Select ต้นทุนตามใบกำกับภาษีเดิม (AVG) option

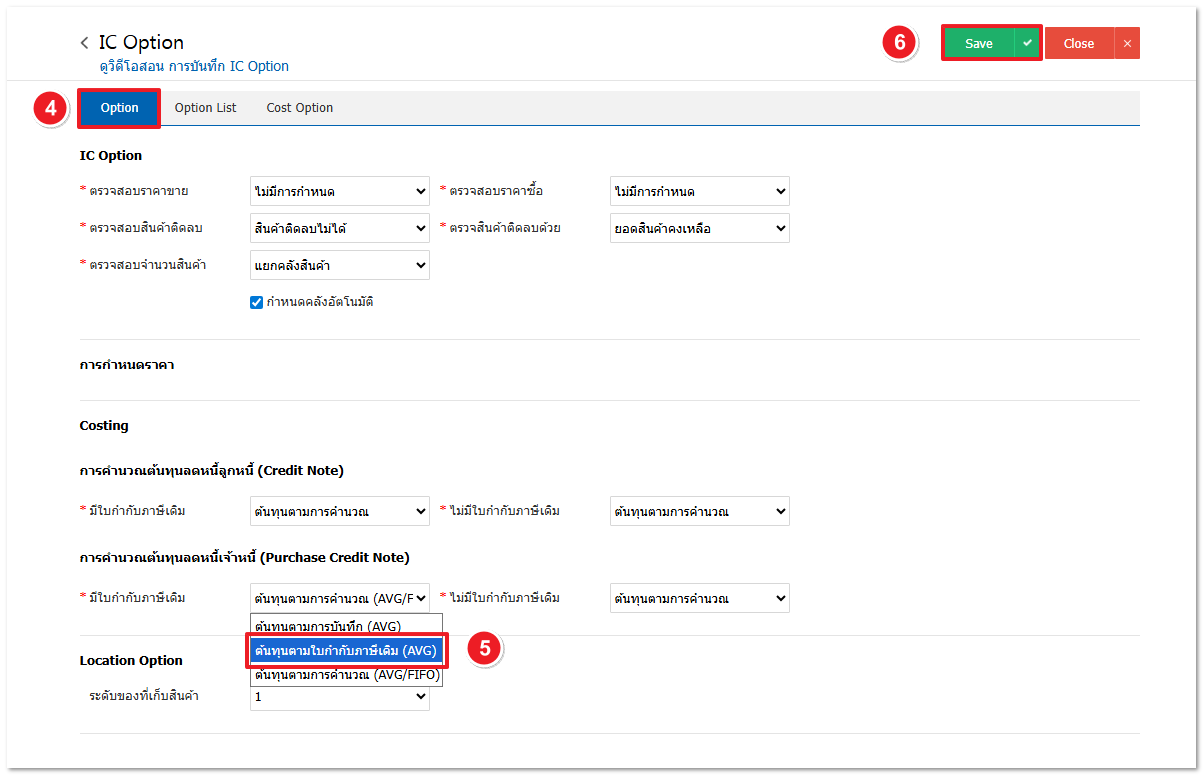pyautogui.click(x=345, y=650)
